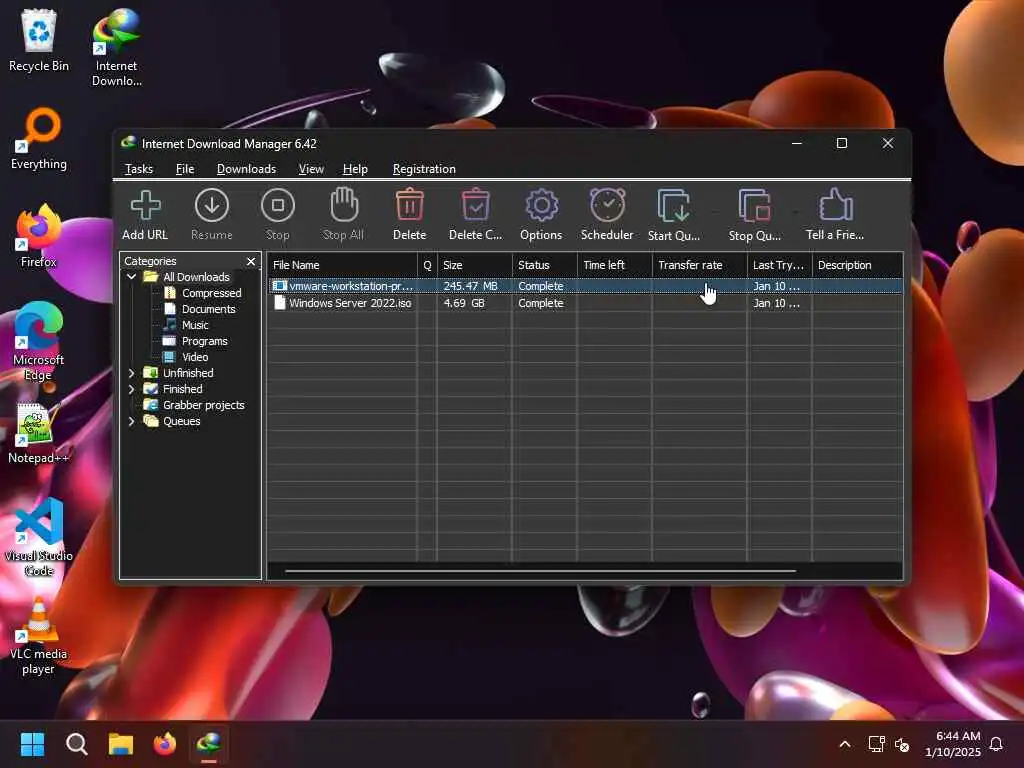1024x768 pixels.
Task: Select Windows Server 2022.iso row
Action: (x=585, y=303)
